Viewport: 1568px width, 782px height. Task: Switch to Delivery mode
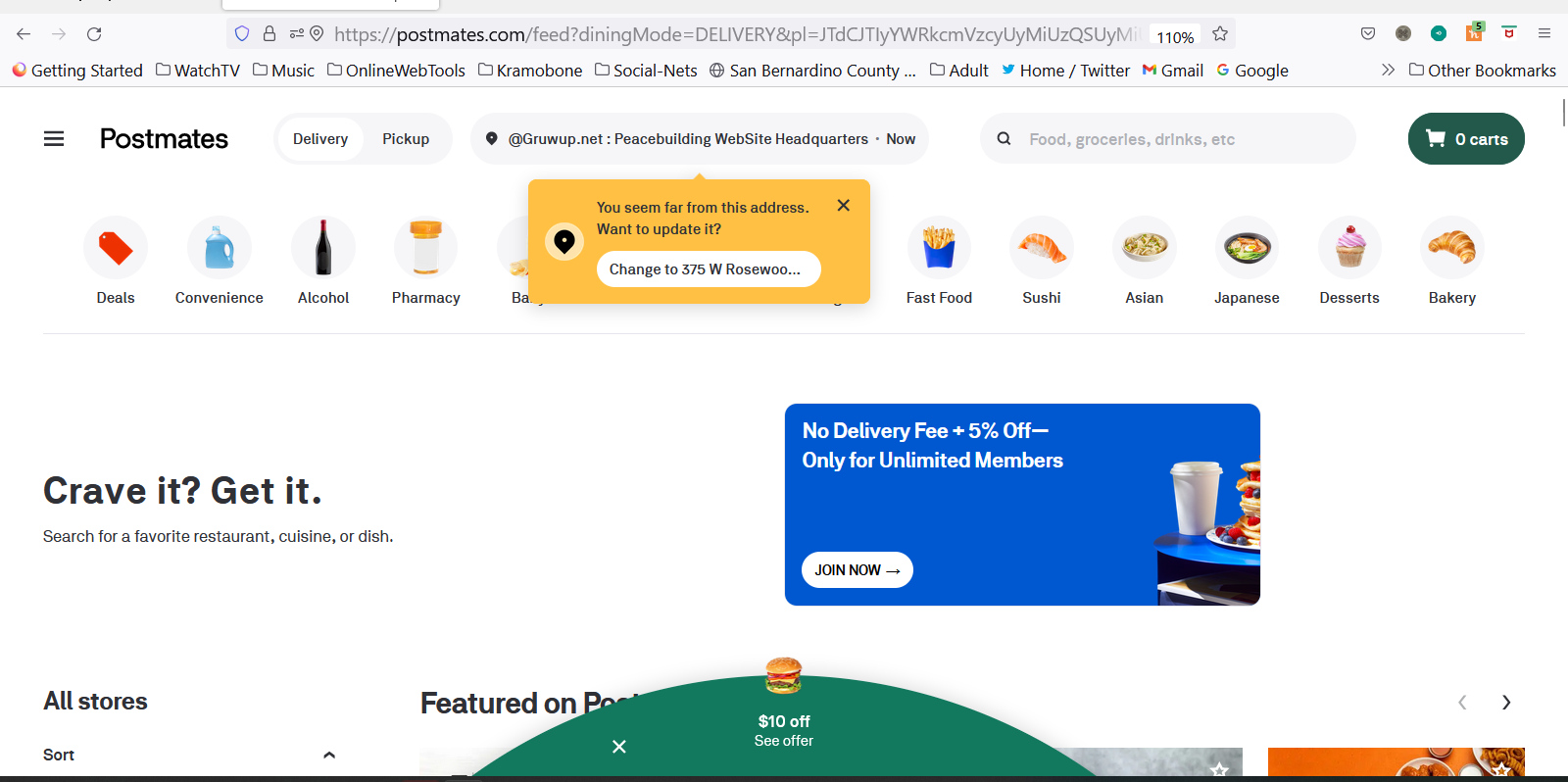pos(320,139)
